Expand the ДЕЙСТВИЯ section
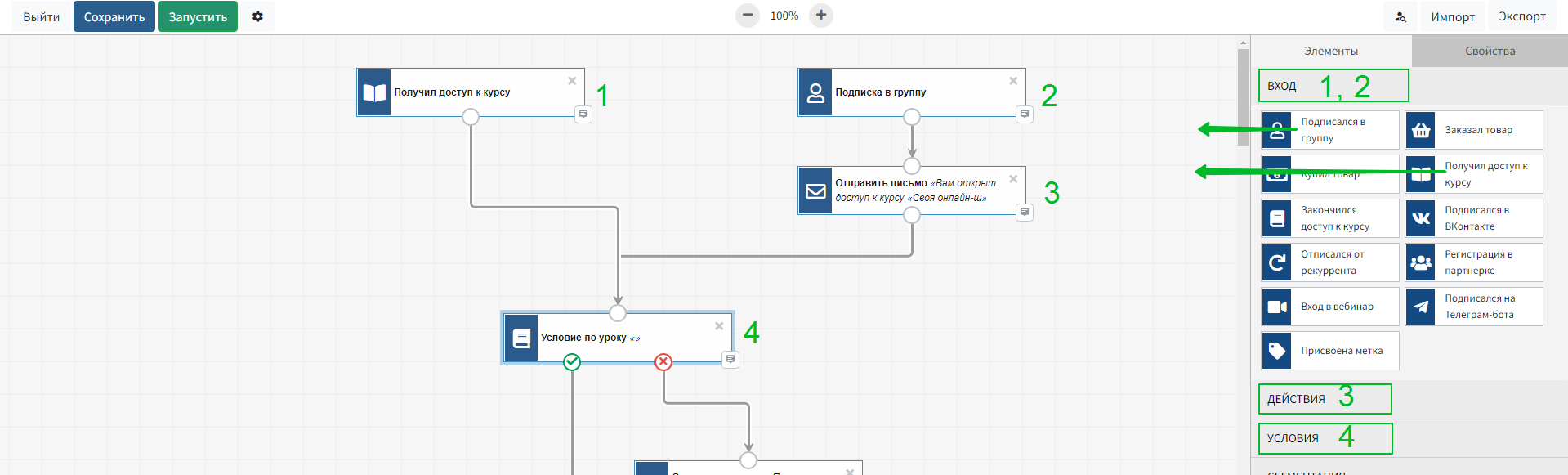This screenshot has height=475, width=1568. tap(1296, 399)
